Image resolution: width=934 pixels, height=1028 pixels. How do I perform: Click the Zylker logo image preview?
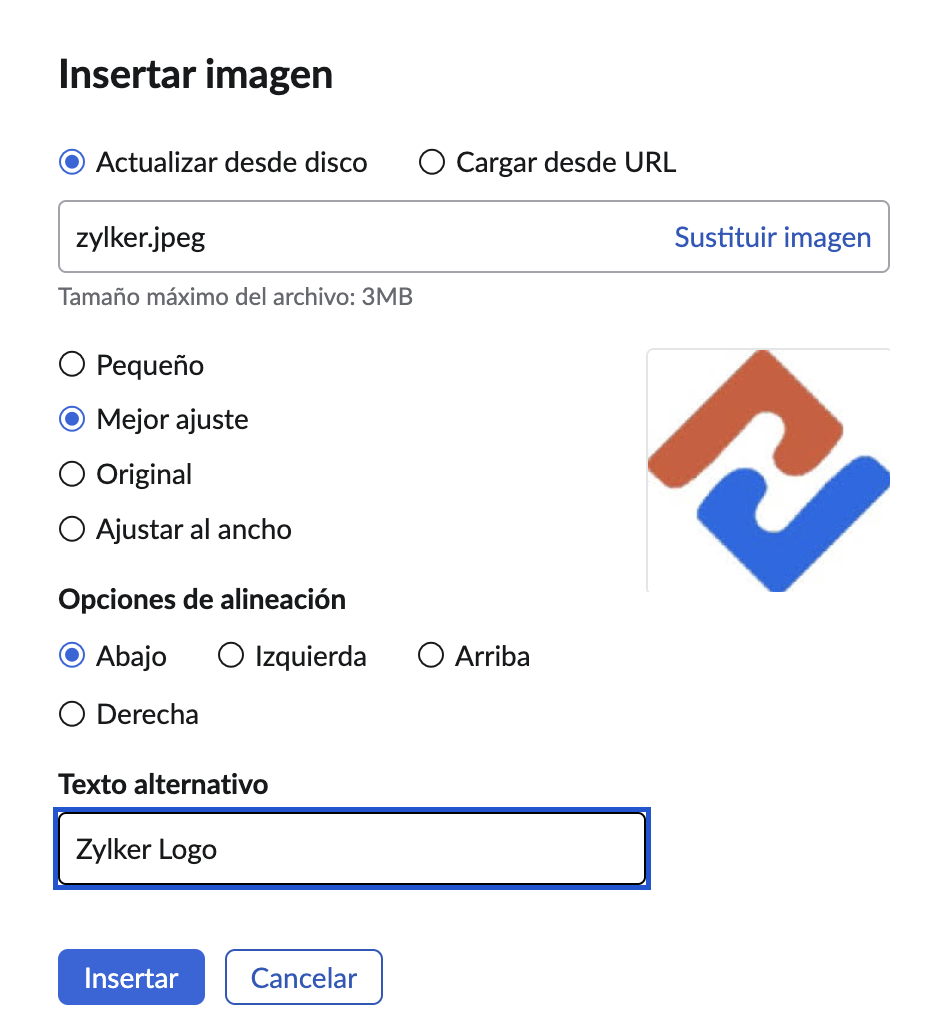(768, 470)
